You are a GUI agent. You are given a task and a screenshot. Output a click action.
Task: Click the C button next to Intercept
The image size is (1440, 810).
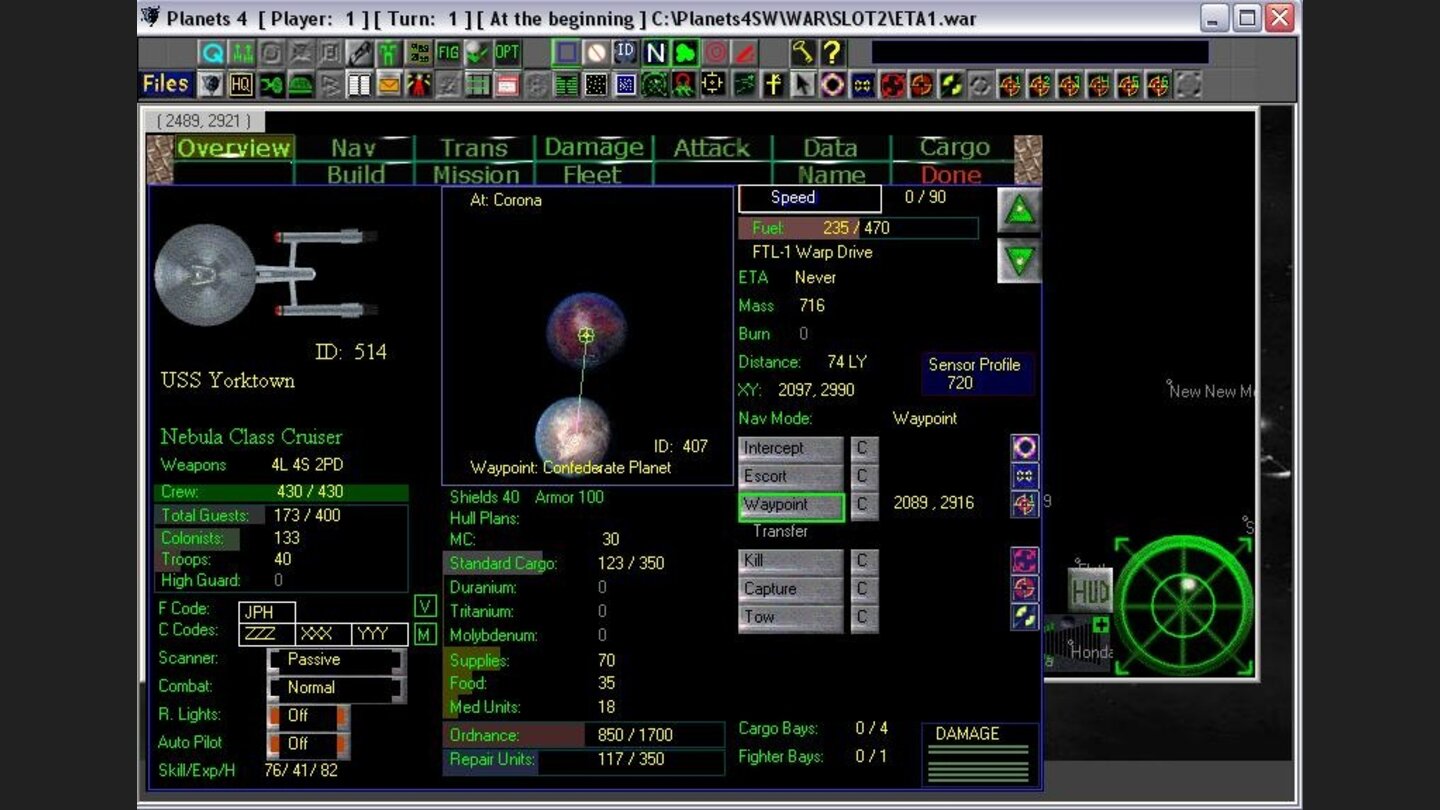coord(864,448)
